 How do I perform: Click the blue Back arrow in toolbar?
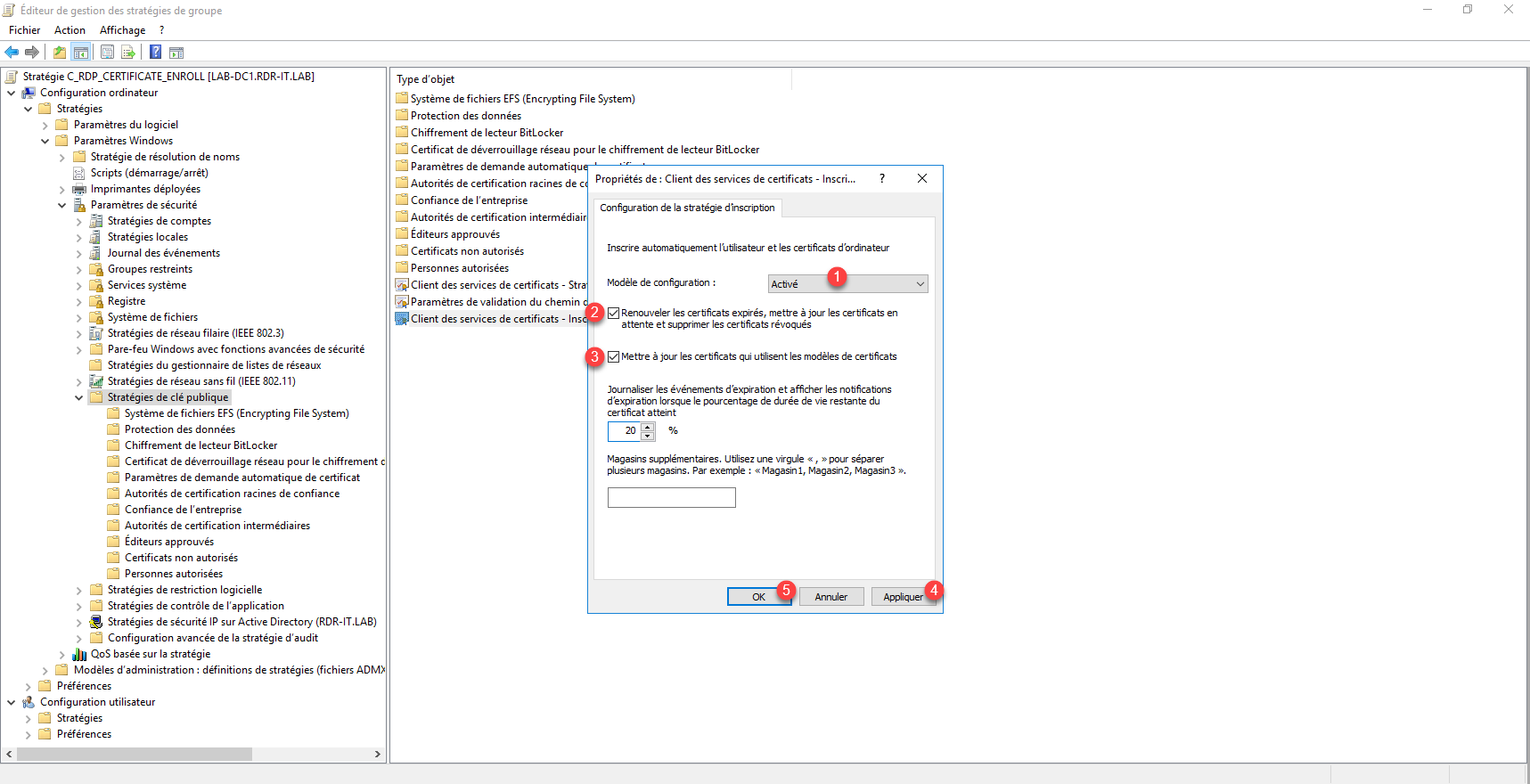click(x=12, y=53)
